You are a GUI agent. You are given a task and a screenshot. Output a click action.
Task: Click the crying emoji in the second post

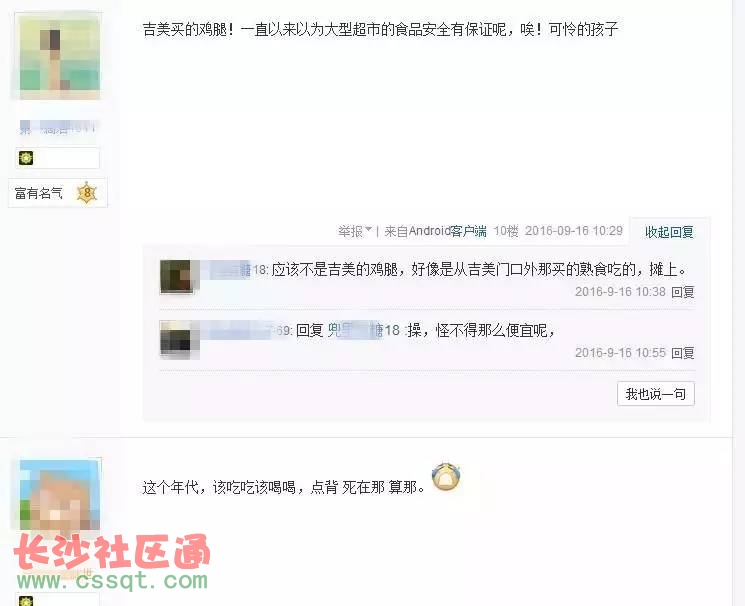pyautogui.click(x=447, y=476)
